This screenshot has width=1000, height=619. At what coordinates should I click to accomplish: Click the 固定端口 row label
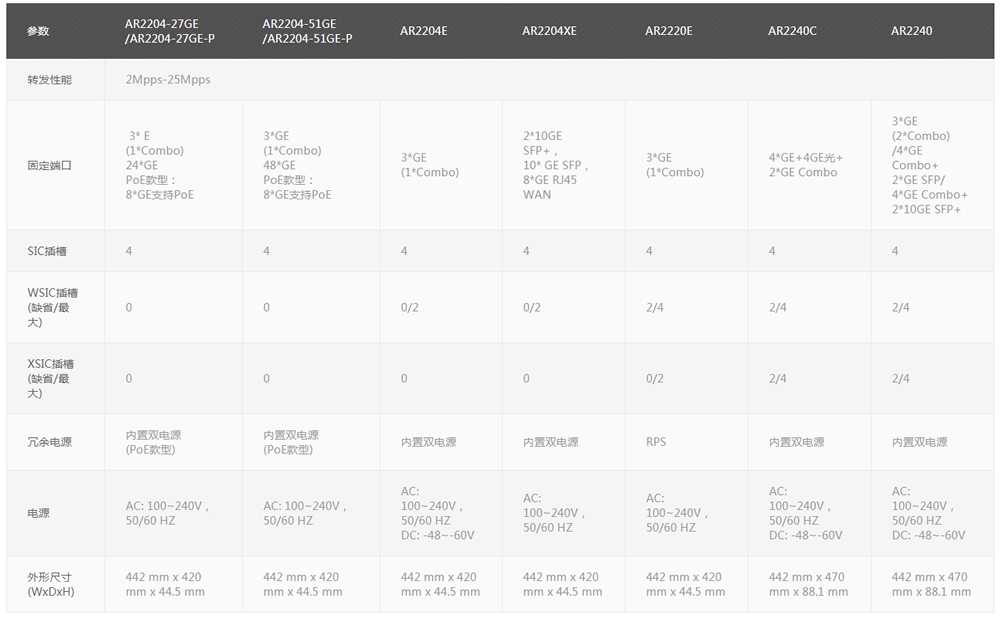coord(49,165)
